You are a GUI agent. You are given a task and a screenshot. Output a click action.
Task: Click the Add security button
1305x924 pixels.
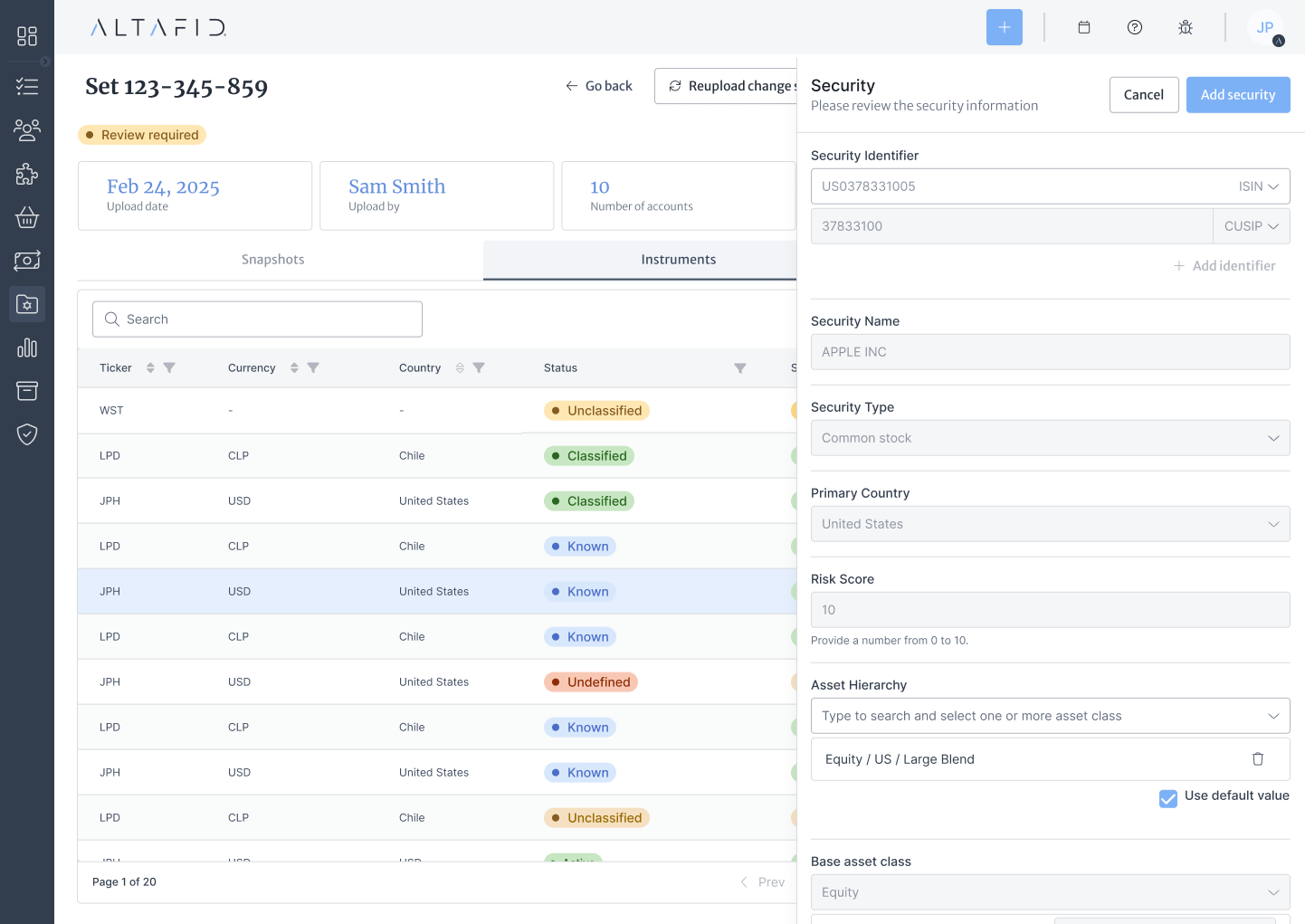coord(1237,95)
